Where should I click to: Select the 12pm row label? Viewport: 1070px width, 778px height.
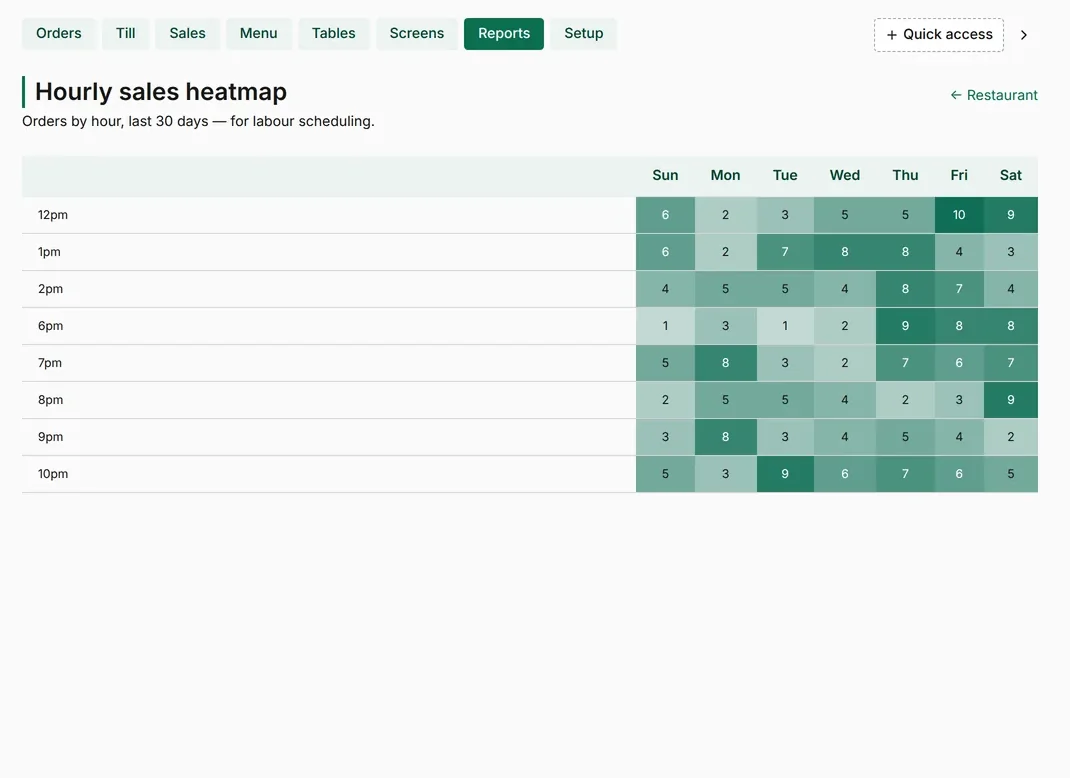tap(53, 215)
